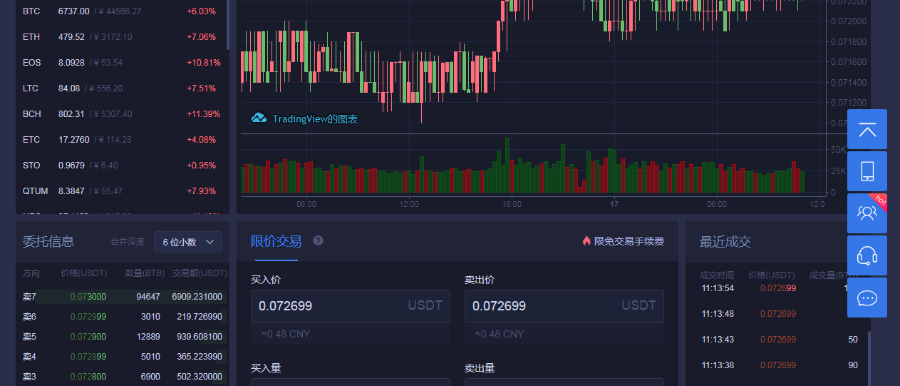This screenshot has width=900, height=386.
Task: Click the 11:13:38 recent trade row
Action: (x=777, y=365)
